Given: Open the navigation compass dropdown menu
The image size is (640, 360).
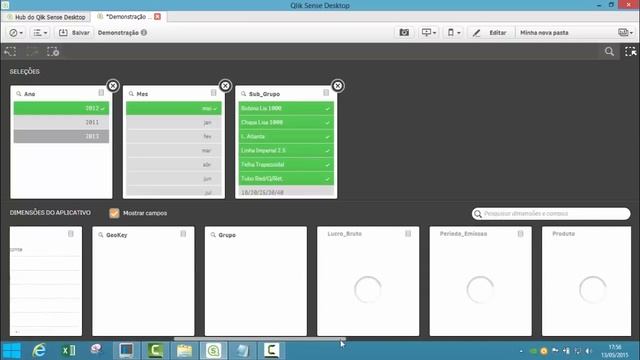Looking at the screenshot, I should (16, 33).
